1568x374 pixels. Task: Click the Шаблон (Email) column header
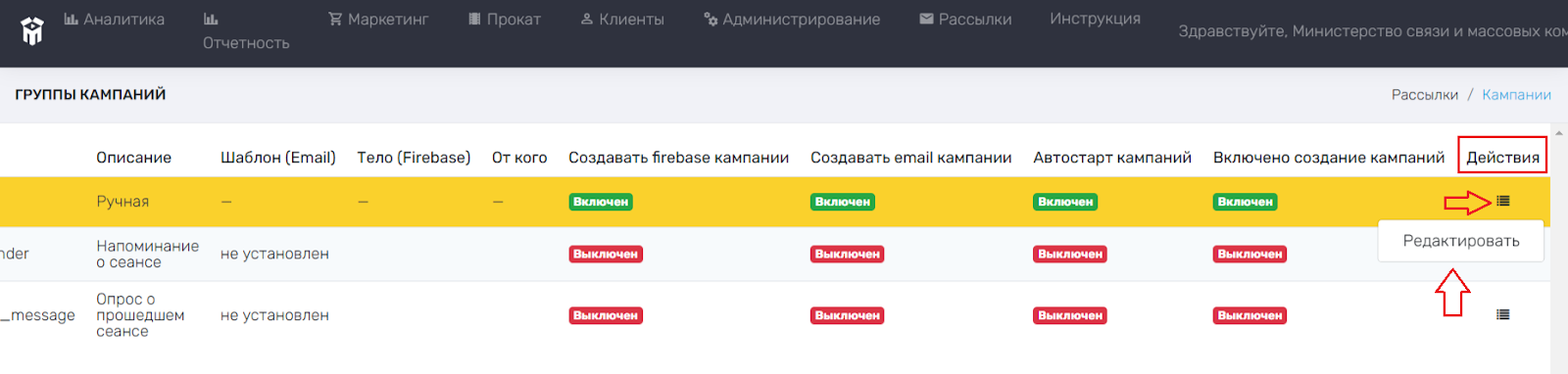[x=278, y=158]
